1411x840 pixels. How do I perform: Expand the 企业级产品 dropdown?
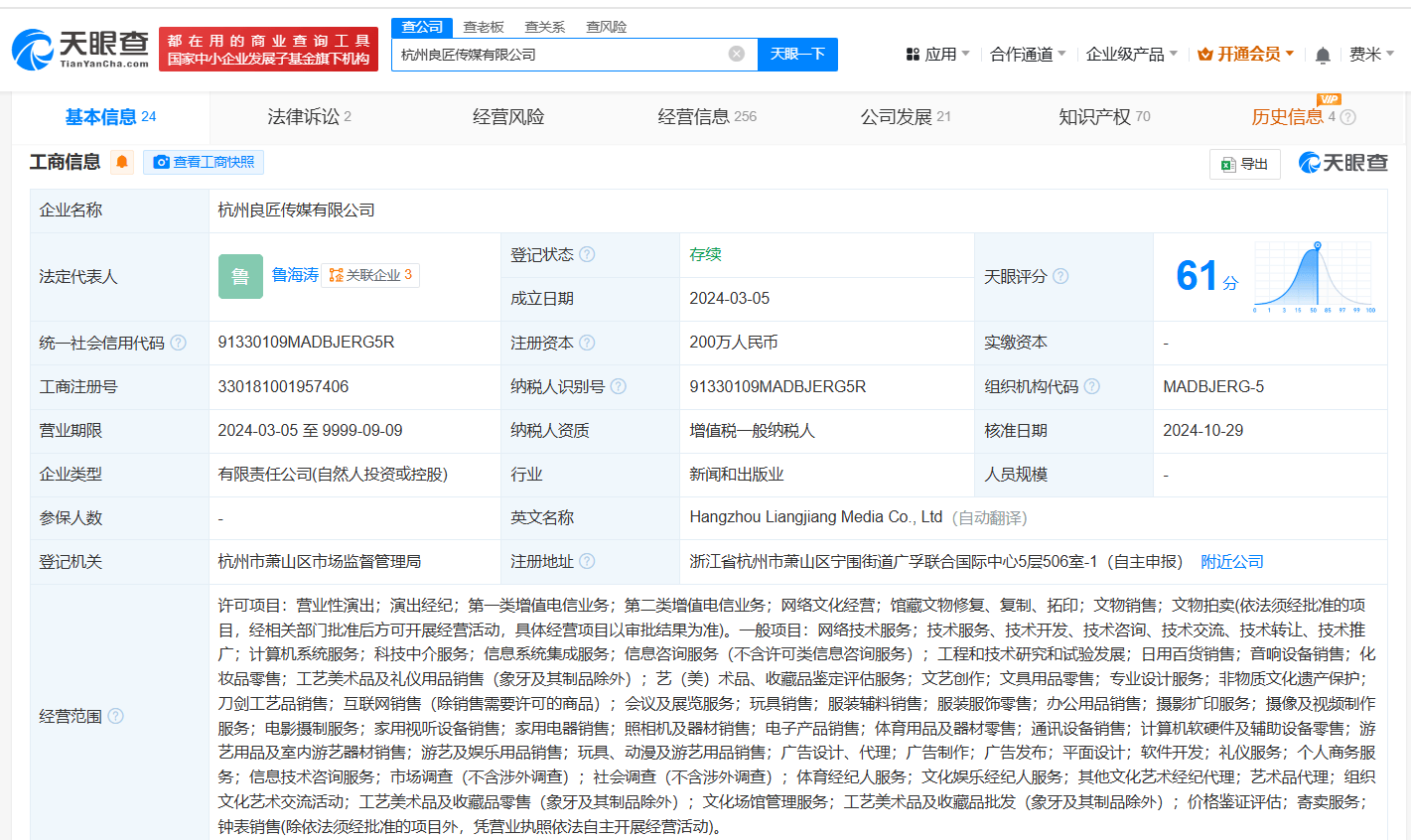pos(1131,54)
